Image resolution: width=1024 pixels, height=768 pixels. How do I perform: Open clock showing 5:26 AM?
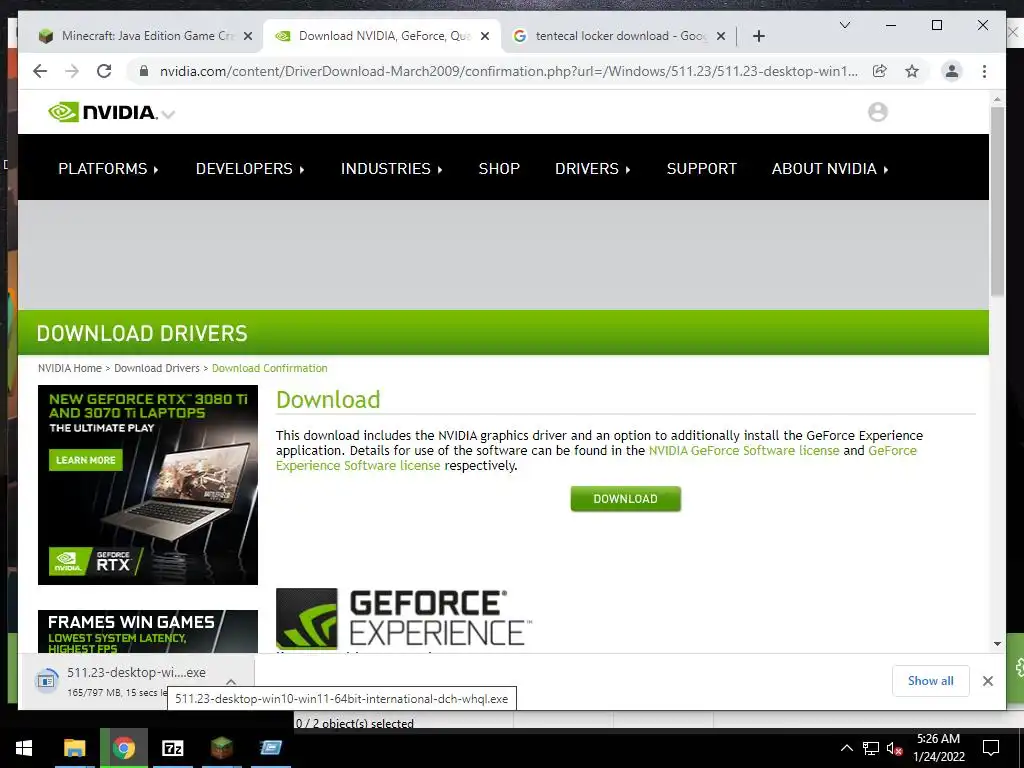938,748
